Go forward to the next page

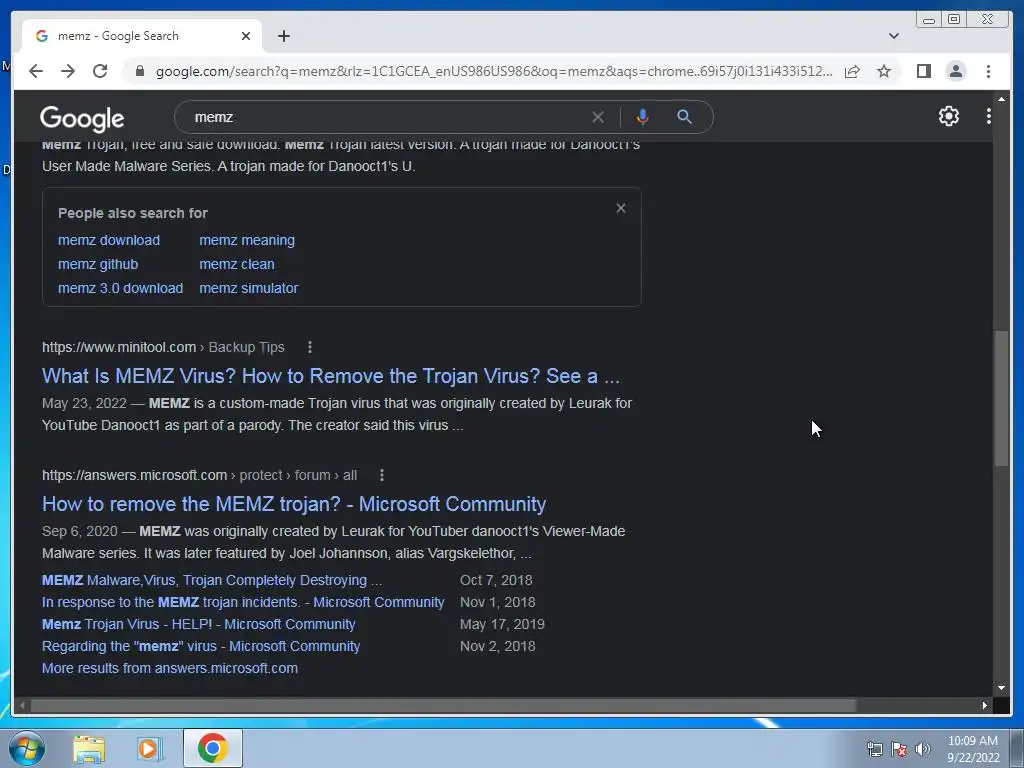pyautogui.click(x=68, y=71)
